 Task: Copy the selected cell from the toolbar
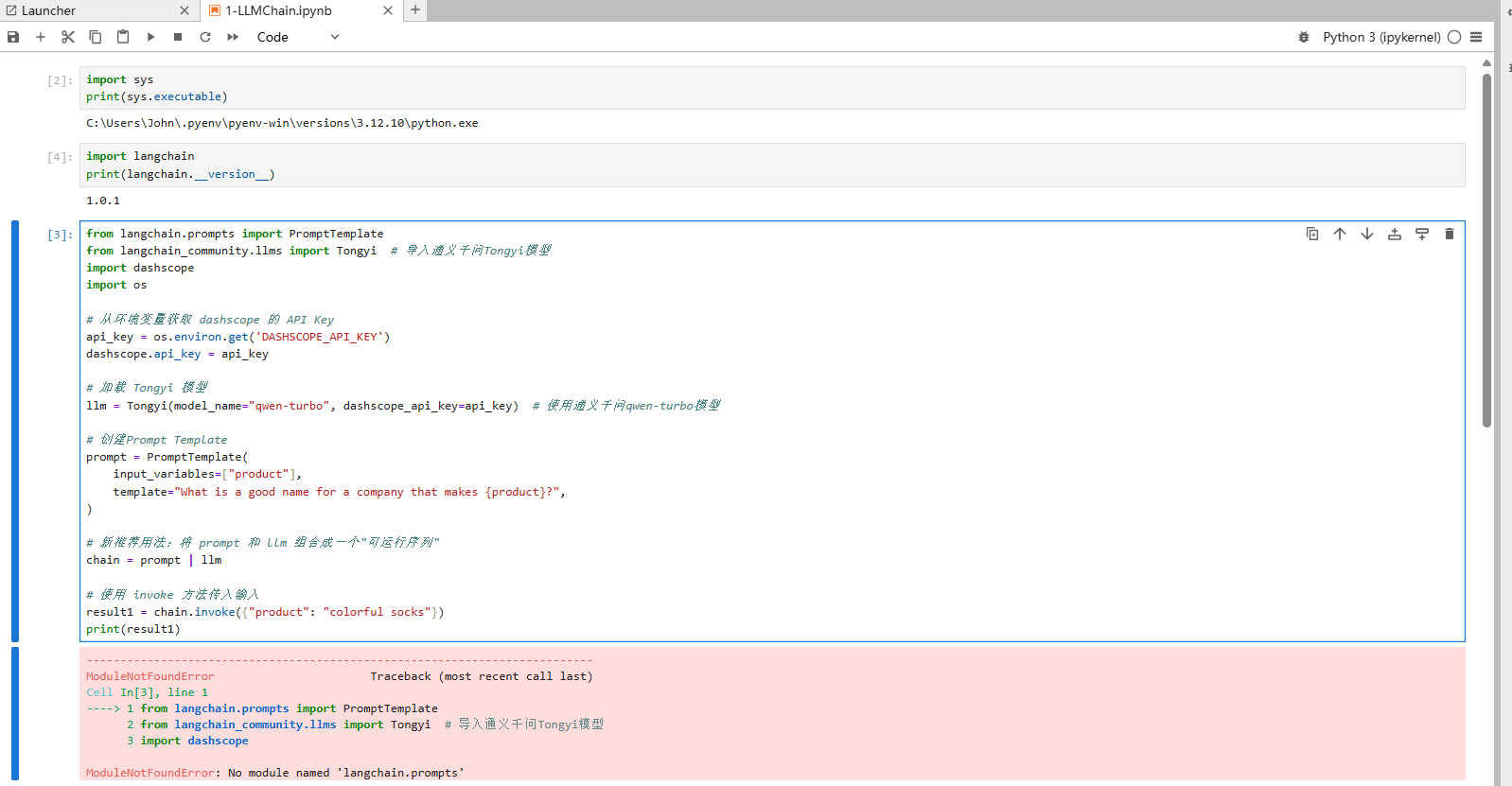(x=96, y=37)
